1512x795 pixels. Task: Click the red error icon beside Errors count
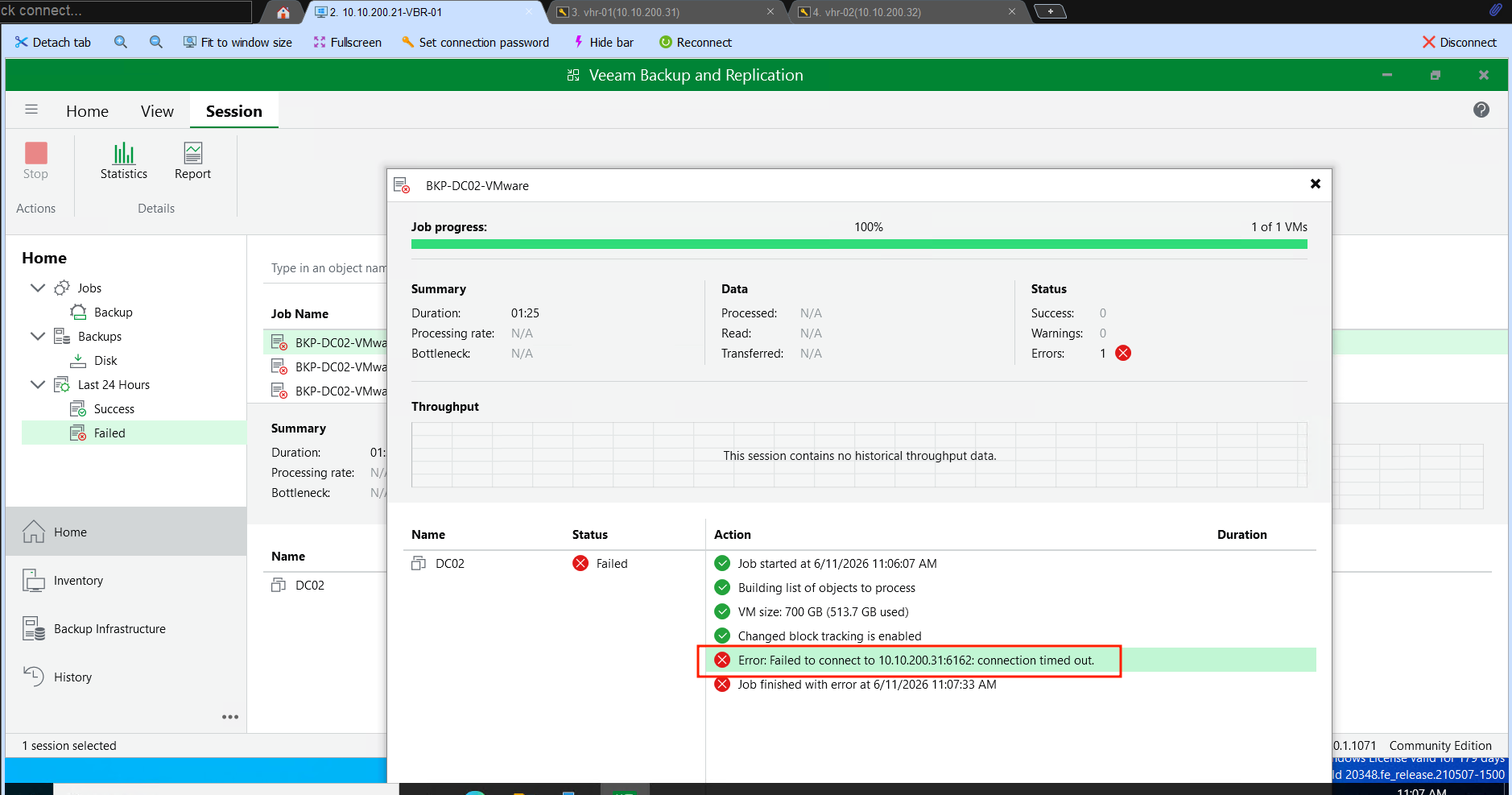coord(1123,353)
